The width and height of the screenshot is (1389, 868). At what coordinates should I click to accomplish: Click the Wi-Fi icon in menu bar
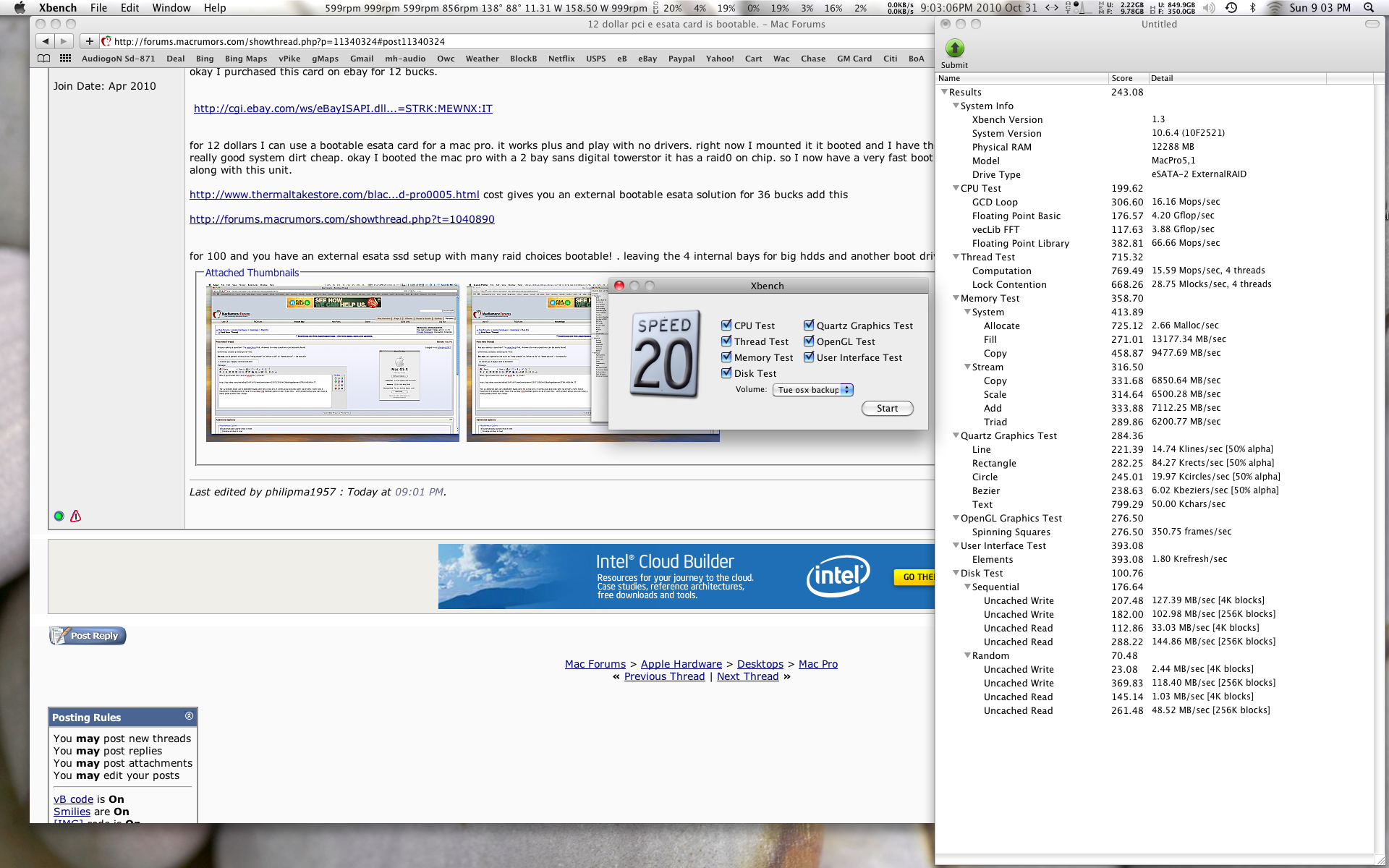[1272, 8]
